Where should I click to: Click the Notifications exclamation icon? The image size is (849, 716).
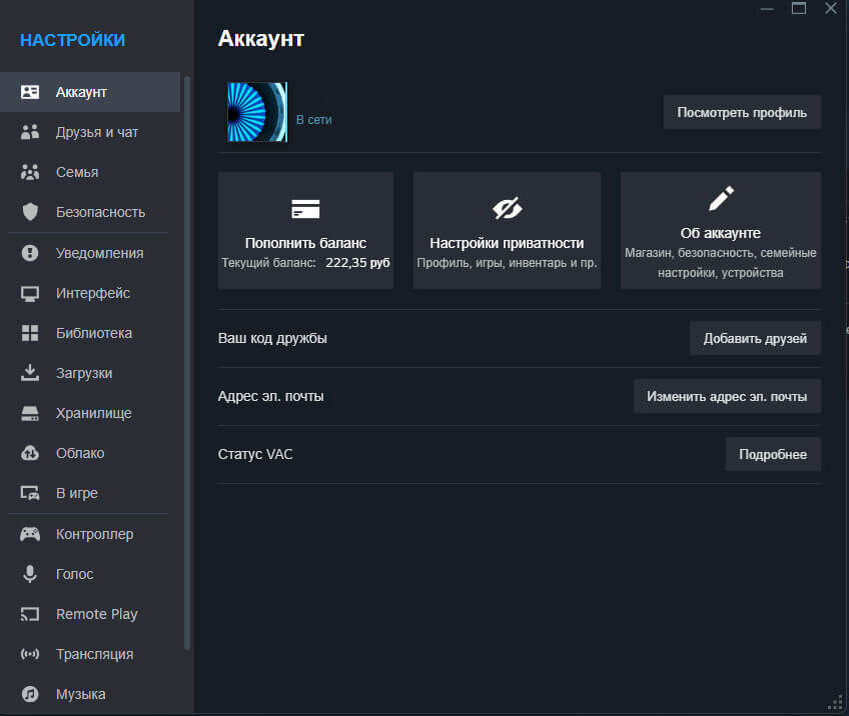[30, 253]
